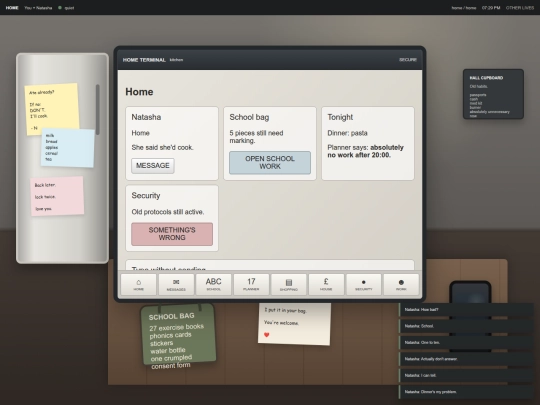Click '5 pieces still need marking.' text

click(256, 137)
